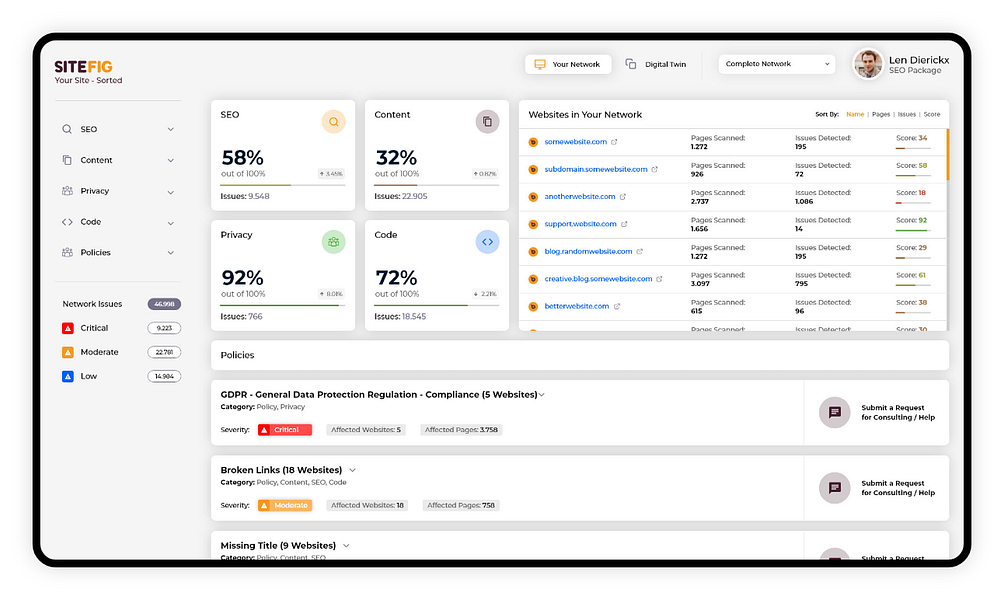Viewport: 1004px width, 600px height.
Task: Expand the GDPR compliance policy chevron
Action: point(542,394)
